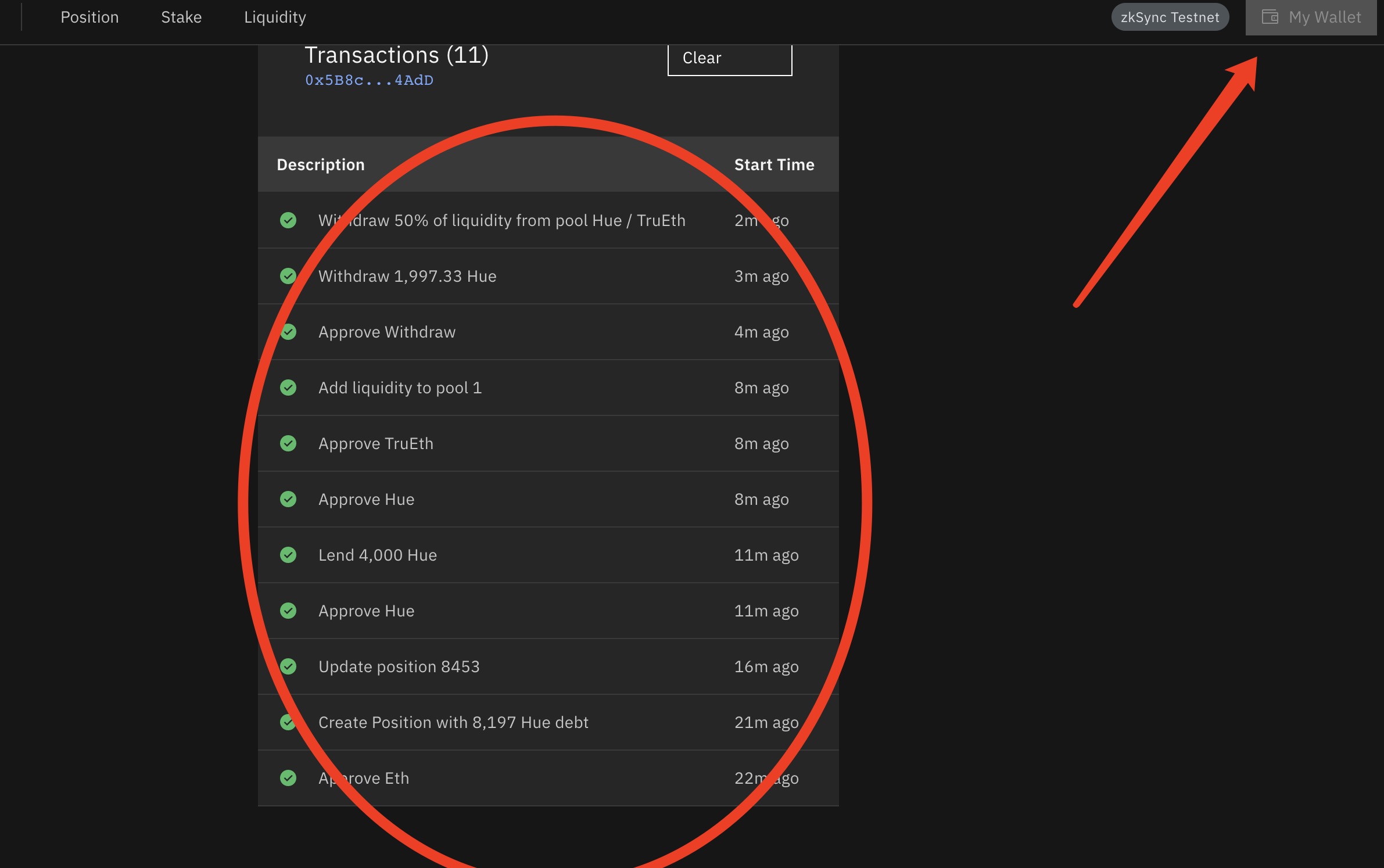Open wallet address 0x5B8c...4AdD link
This screenshot has height=868, width=1384.
(369, 80)
